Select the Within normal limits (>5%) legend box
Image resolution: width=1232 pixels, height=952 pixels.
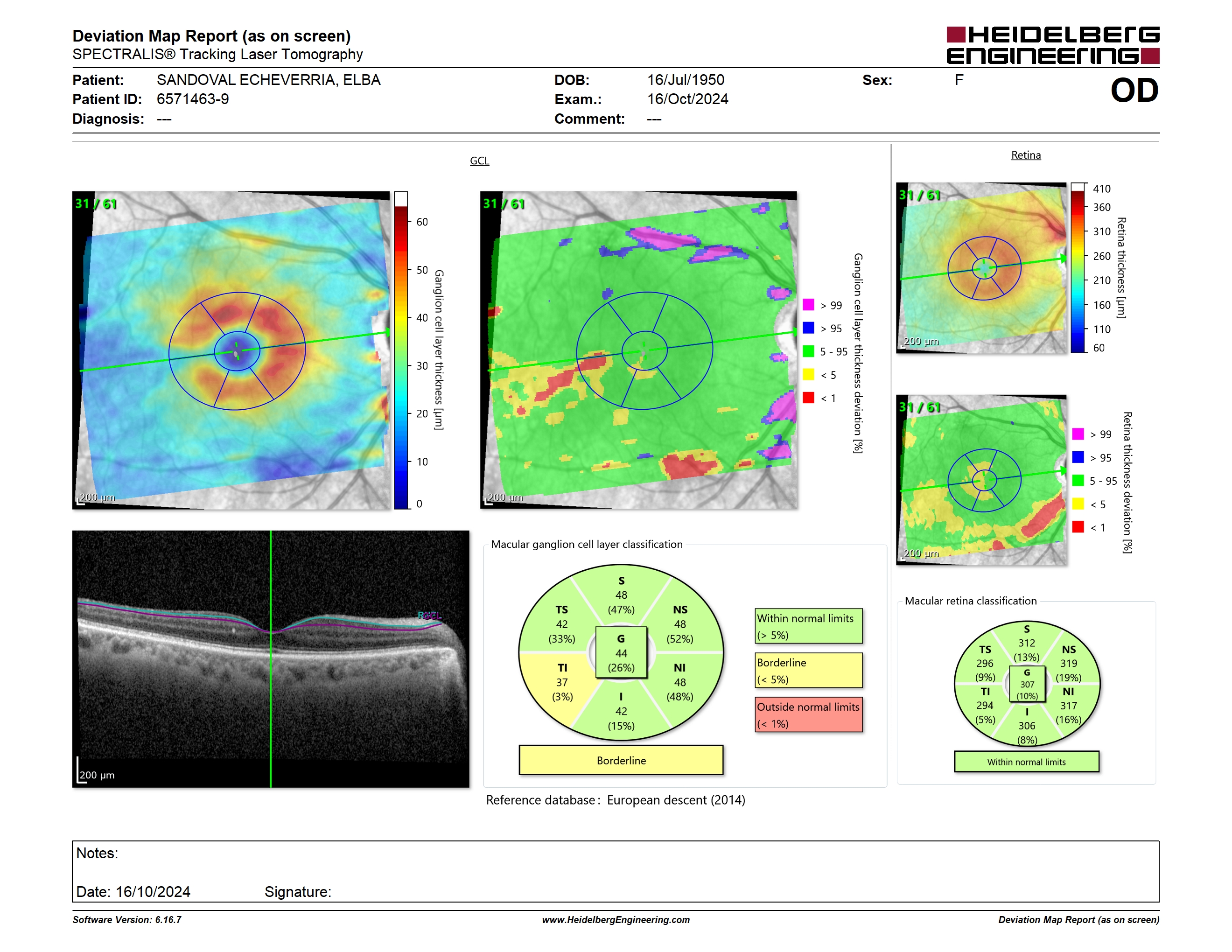(808, 626)
